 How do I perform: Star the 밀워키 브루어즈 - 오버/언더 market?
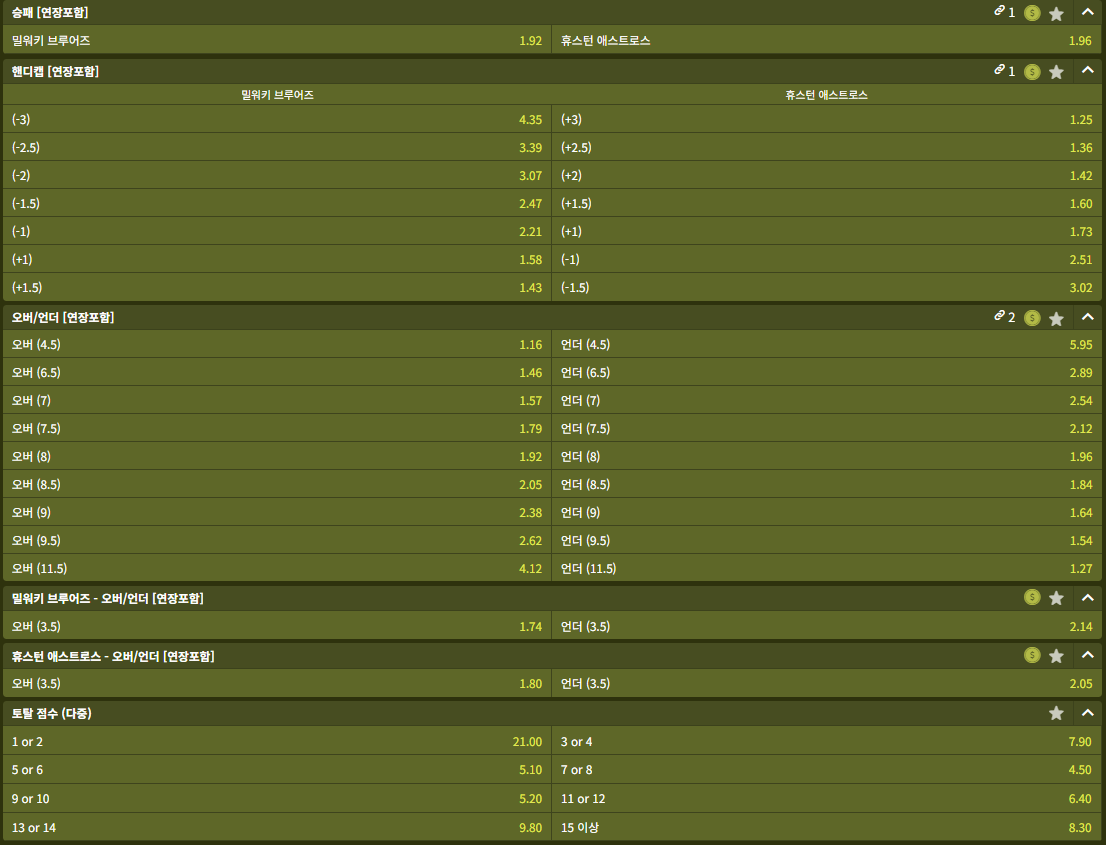coord(1056,598)
